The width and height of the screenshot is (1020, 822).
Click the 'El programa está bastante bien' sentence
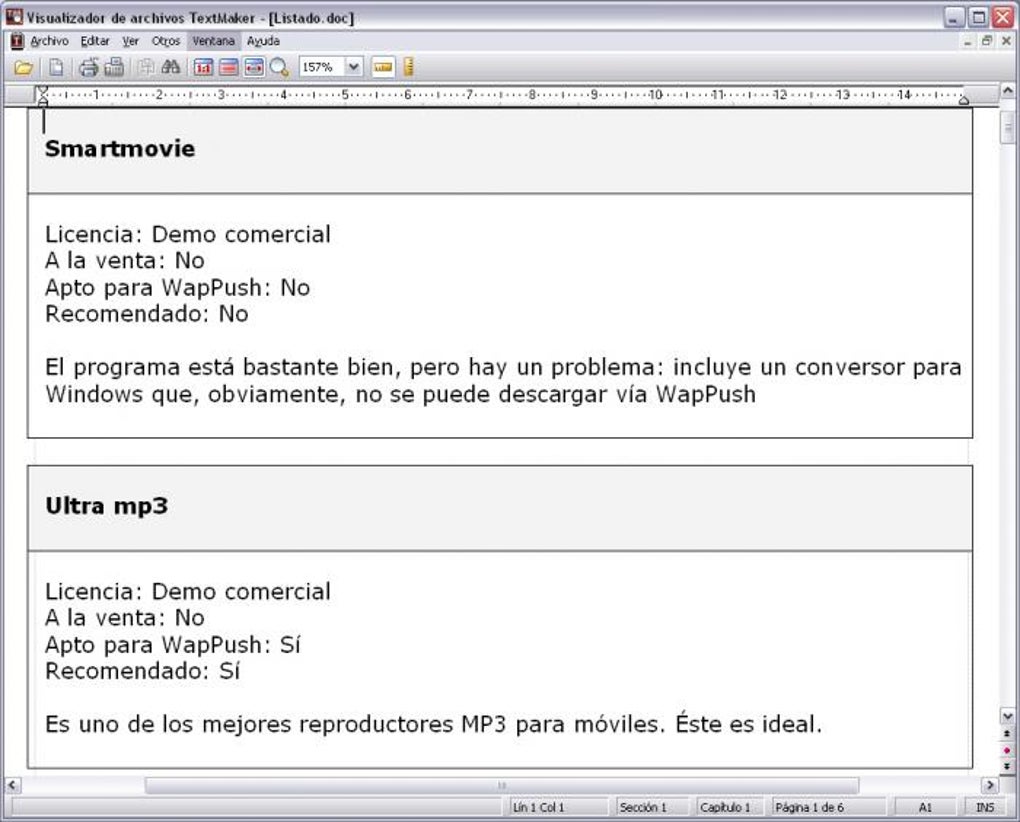[x=503, y=380]
